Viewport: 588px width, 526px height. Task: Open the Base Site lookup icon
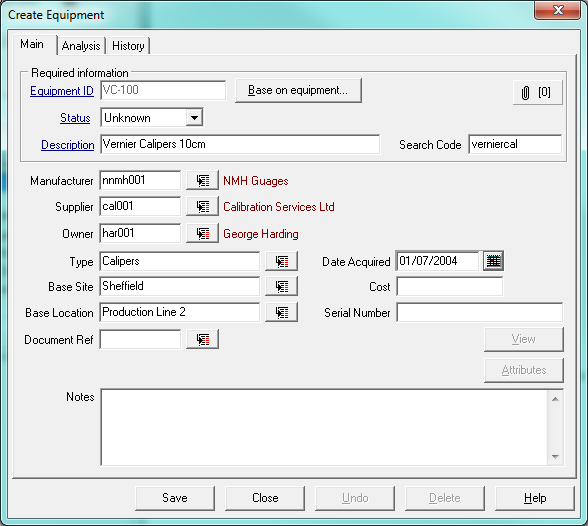pos(282,286)
